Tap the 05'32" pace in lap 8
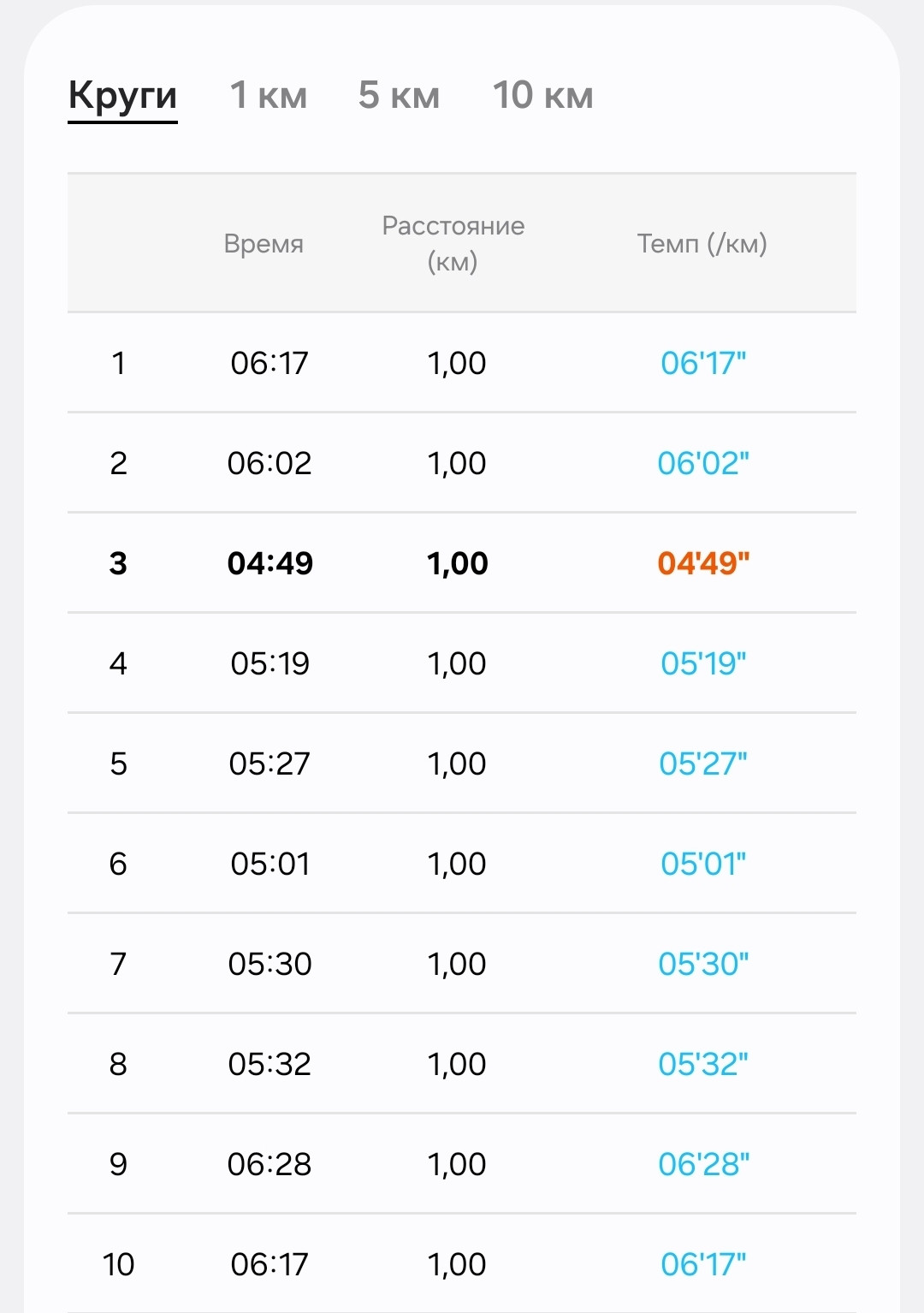The width and height of the screenshot is (924, 1313). pyautogui.click(x=703, y=1064)
